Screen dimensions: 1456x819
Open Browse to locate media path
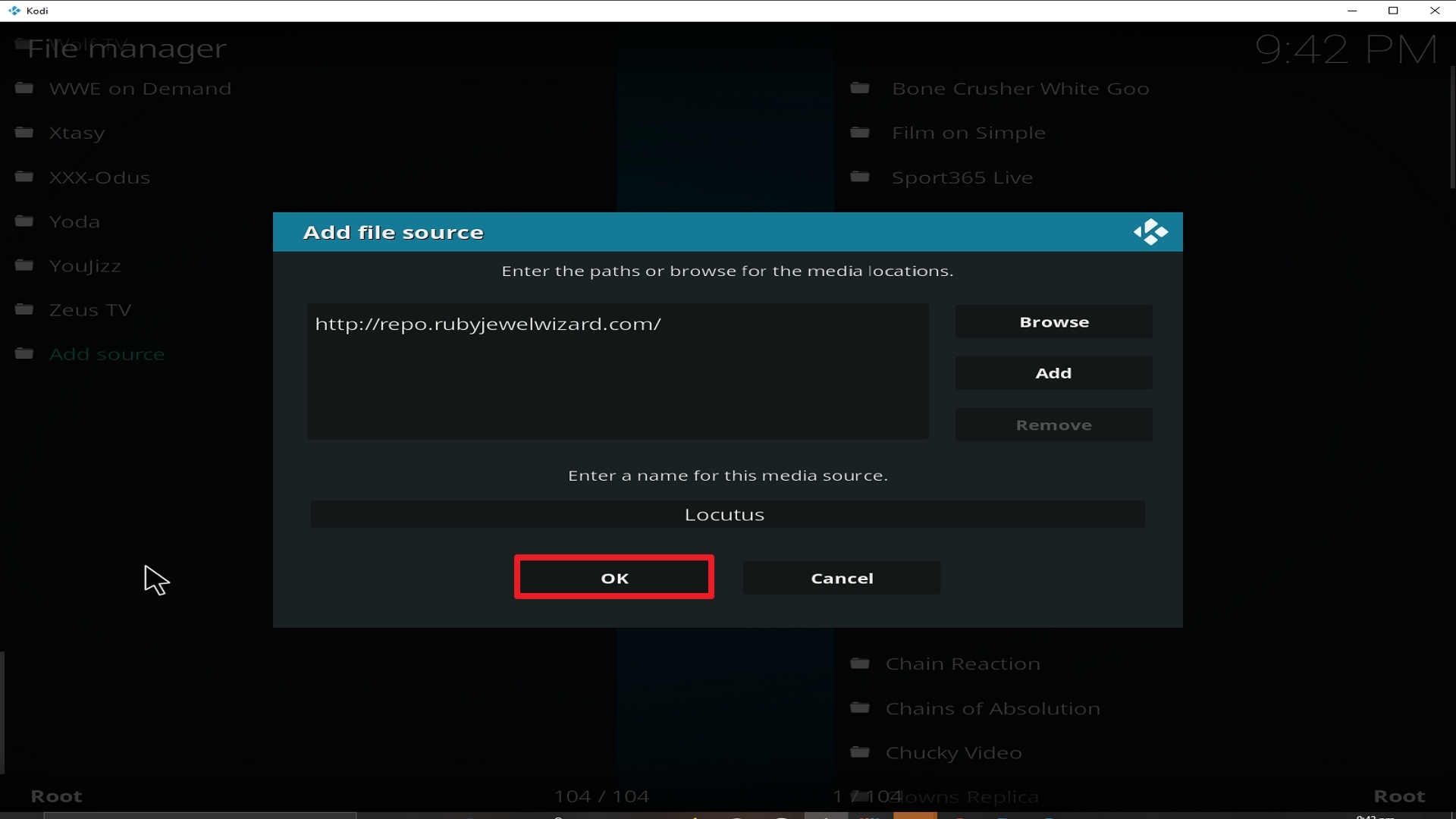[x=1054, y=322]
